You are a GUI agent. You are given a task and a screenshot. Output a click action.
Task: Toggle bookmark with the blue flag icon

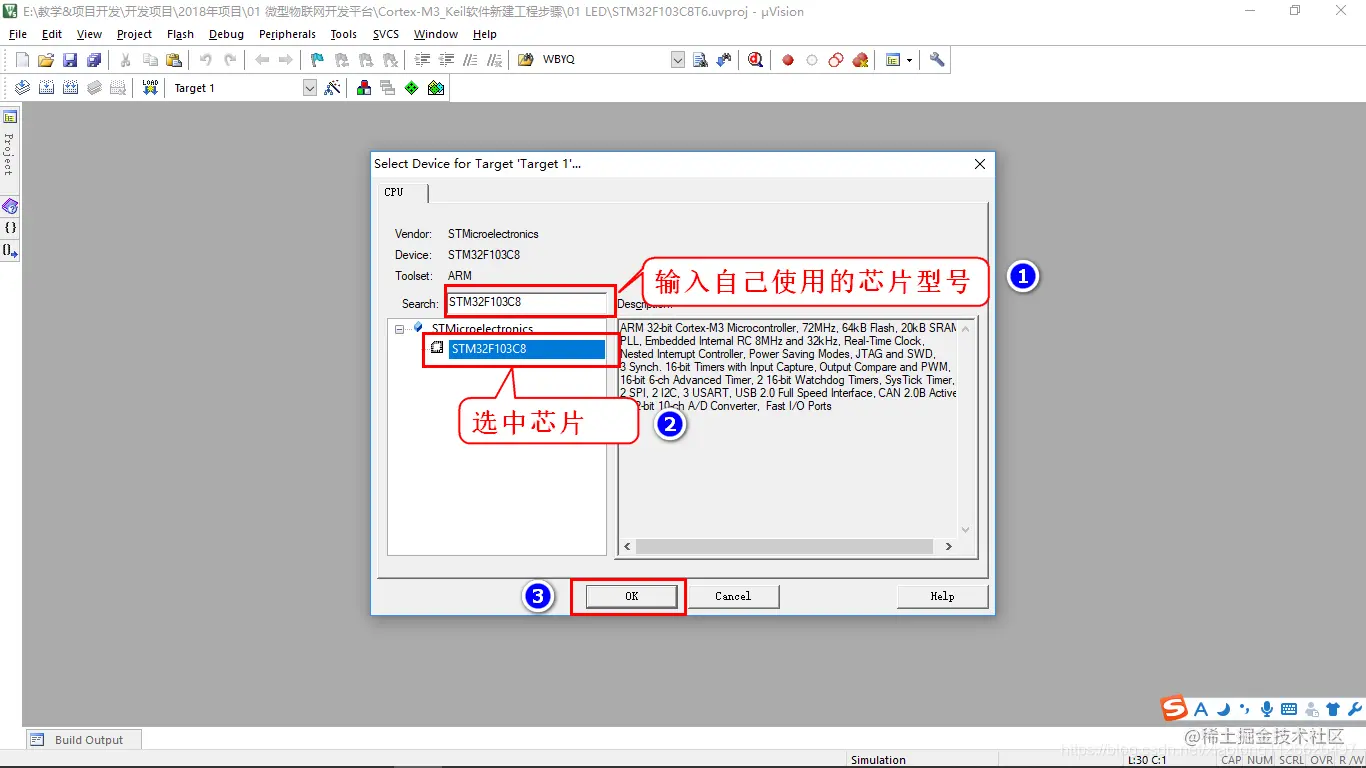click(317, 60)
